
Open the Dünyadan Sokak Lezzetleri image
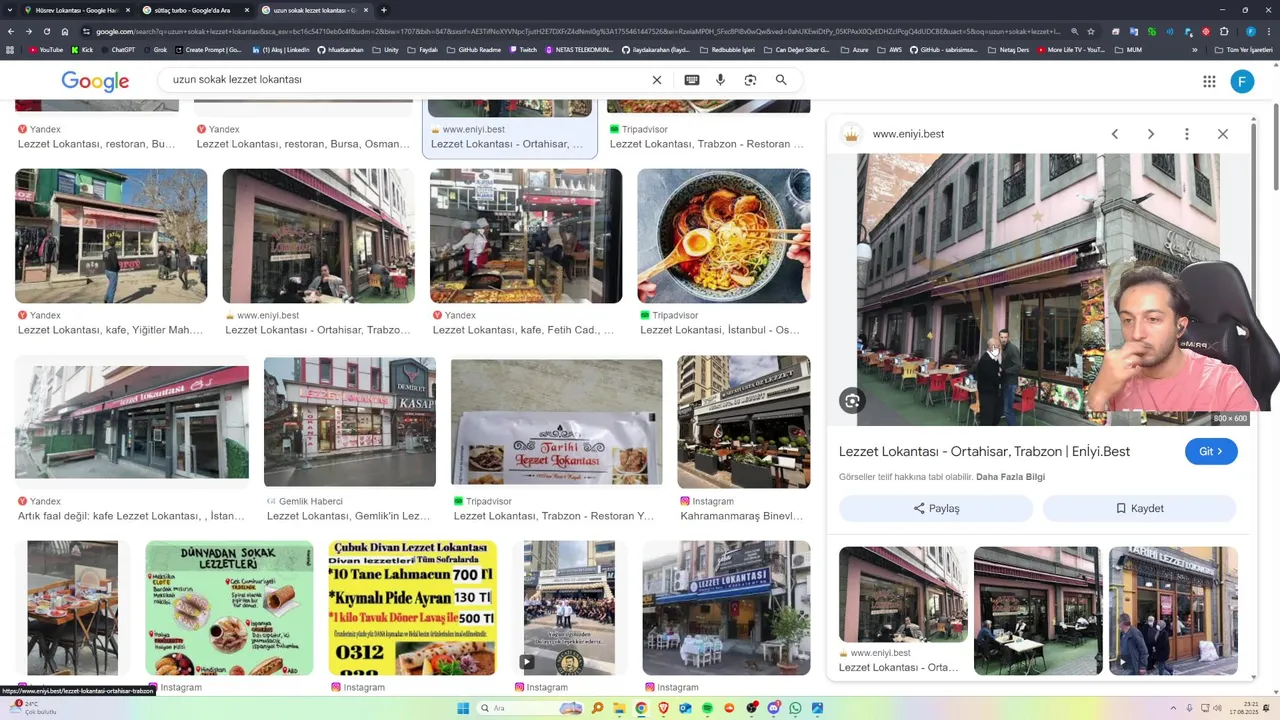[229, 608]
